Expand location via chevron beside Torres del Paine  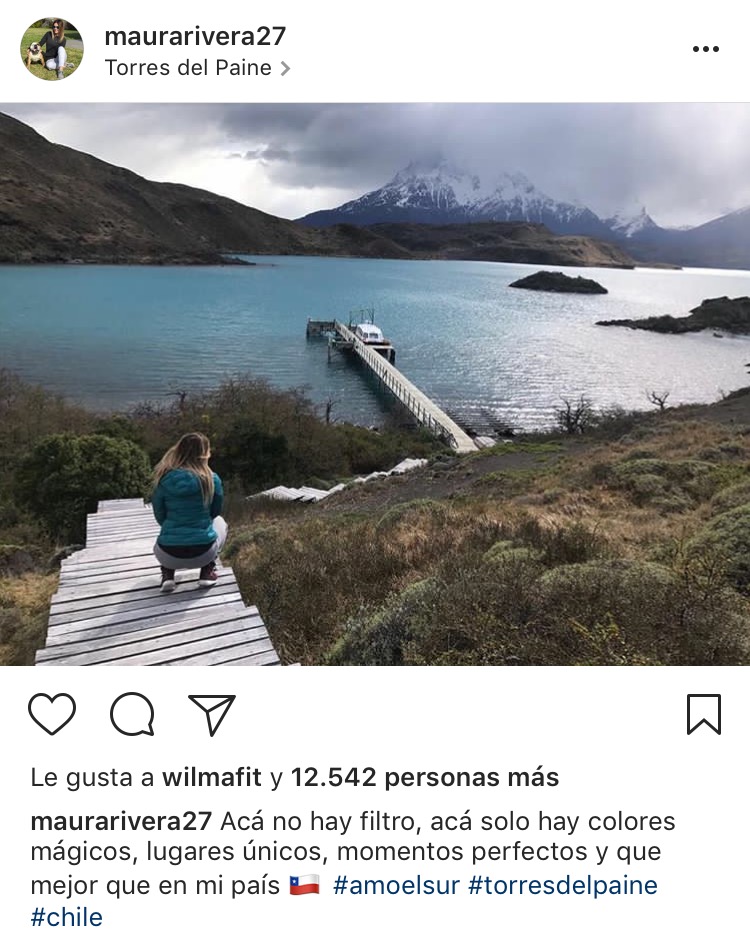[x=285, y=69]
